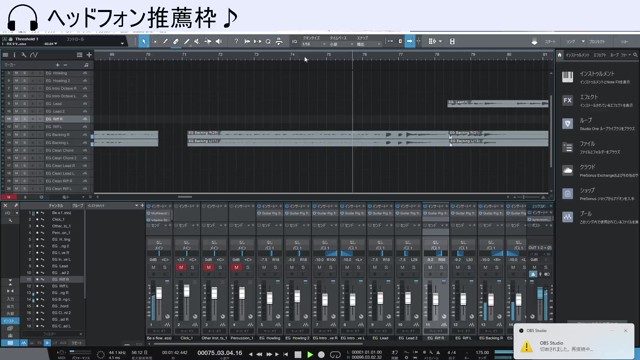
Task: Open Snap mode dropdown
Action: pos(369,44)
